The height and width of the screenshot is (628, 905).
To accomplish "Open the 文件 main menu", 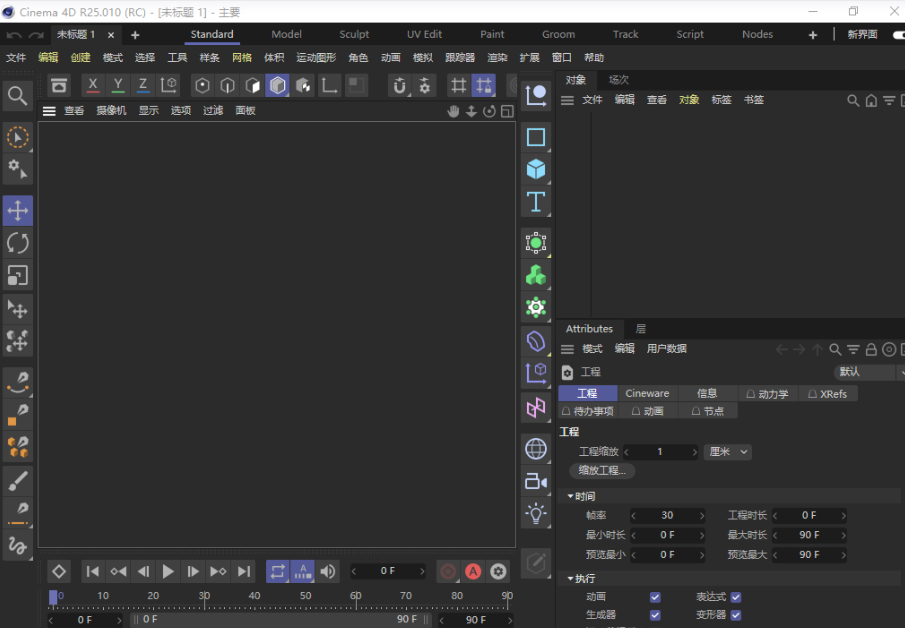I will pos(16,57).
